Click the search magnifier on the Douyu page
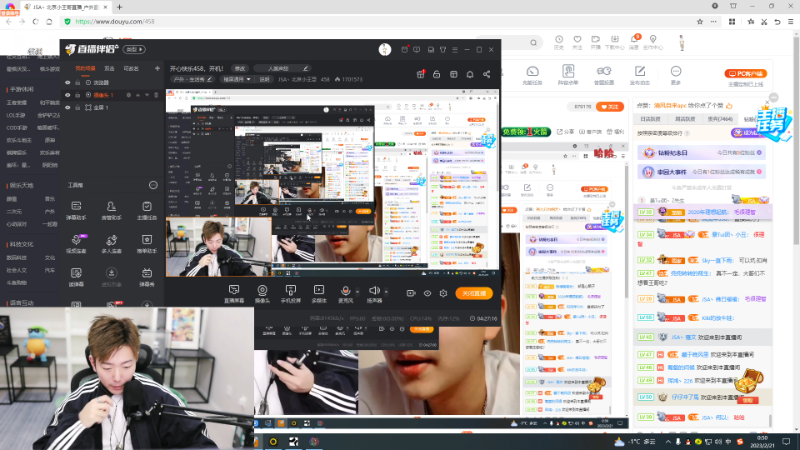The image size is (800, 450). coord(533,43)
